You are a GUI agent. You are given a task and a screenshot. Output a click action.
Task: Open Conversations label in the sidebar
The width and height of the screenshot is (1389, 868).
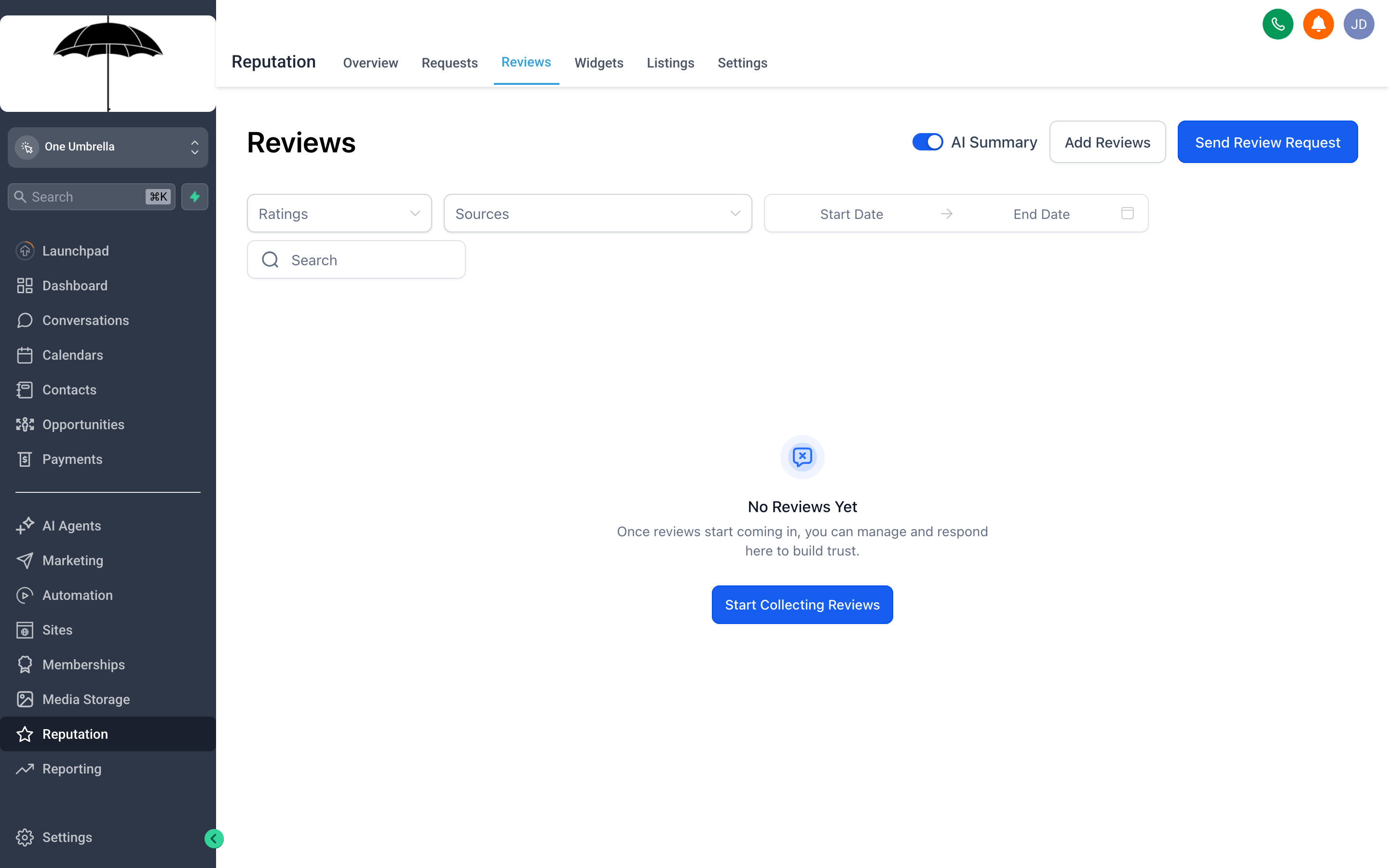85,320
